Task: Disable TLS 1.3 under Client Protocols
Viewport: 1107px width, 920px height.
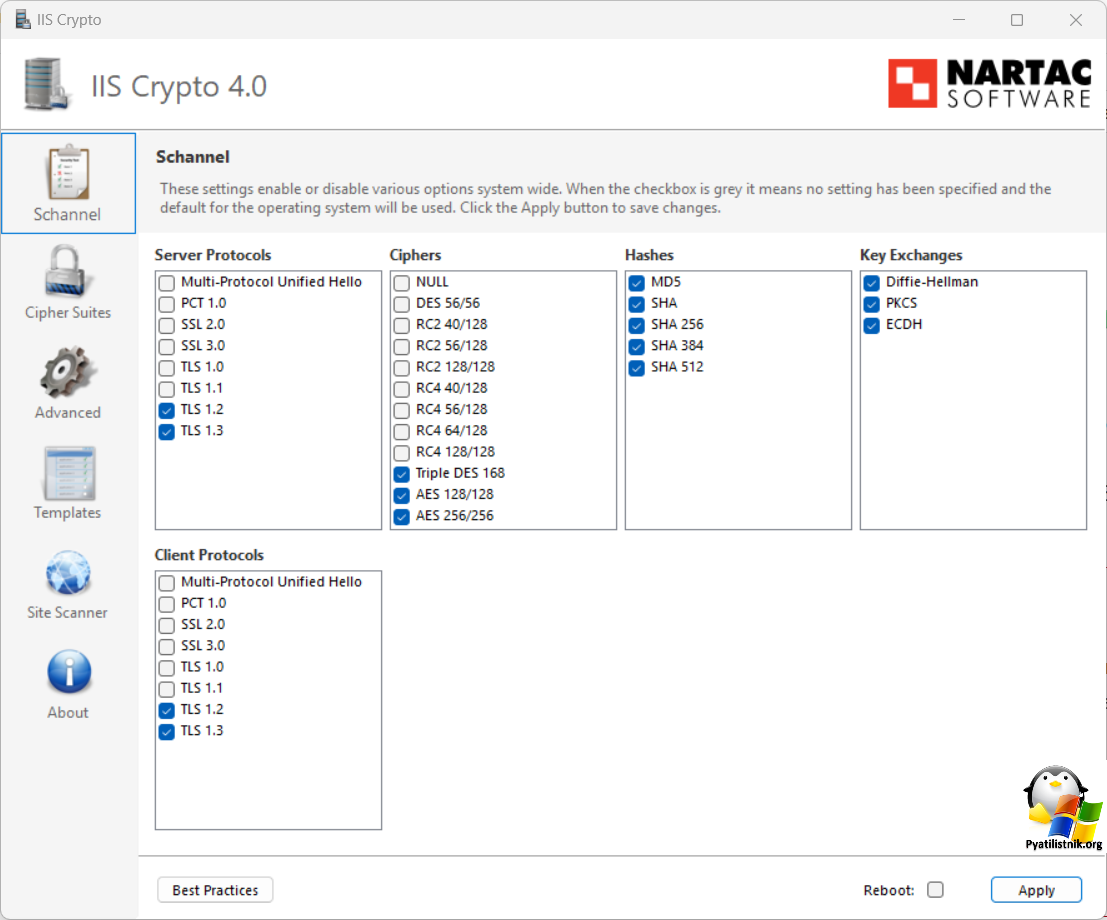Action: (166, 732)
